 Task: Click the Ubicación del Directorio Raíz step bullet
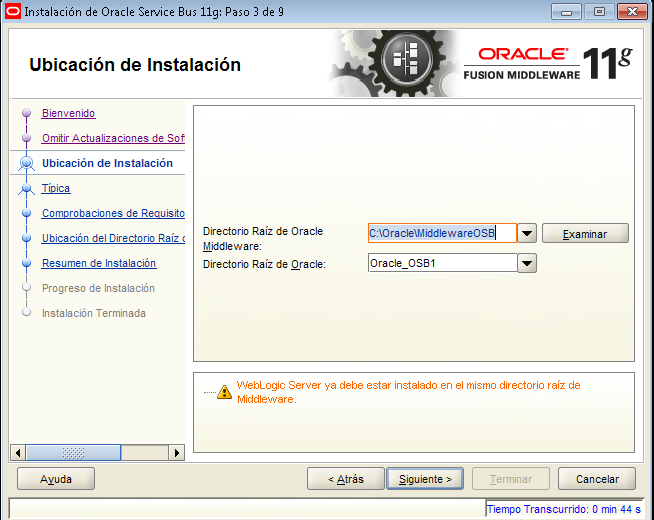(27, 238)
